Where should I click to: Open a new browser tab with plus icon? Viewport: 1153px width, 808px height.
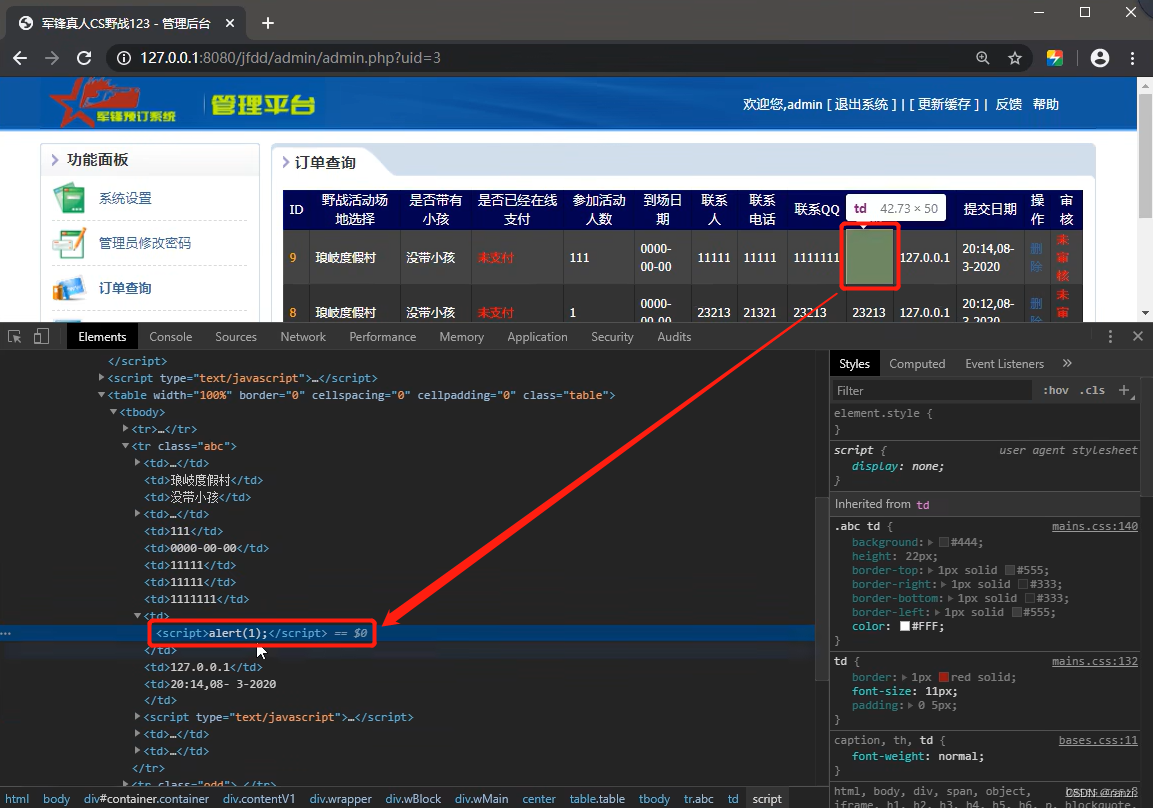(x=268, y=24)
